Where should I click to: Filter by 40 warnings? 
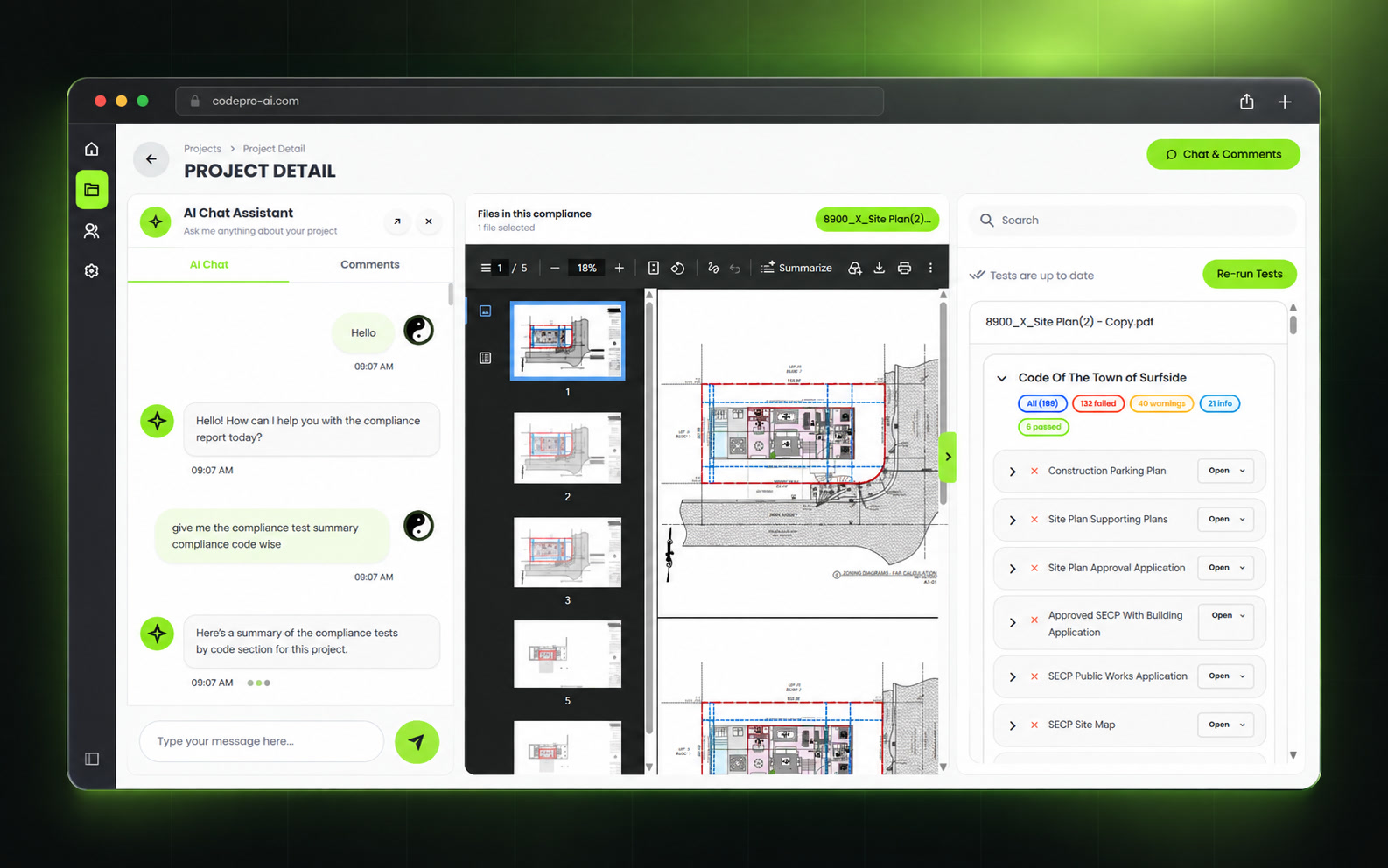(1161, 403)
